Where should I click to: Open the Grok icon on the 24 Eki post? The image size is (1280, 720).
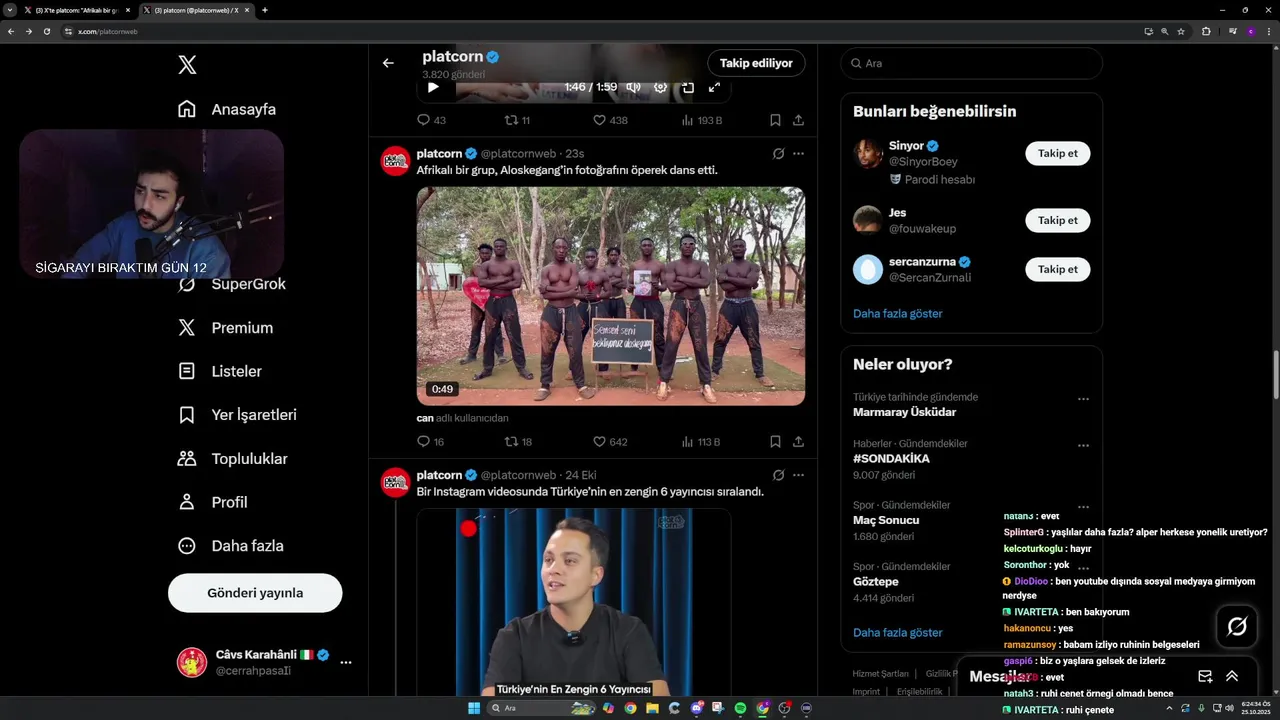pos(778,475)
